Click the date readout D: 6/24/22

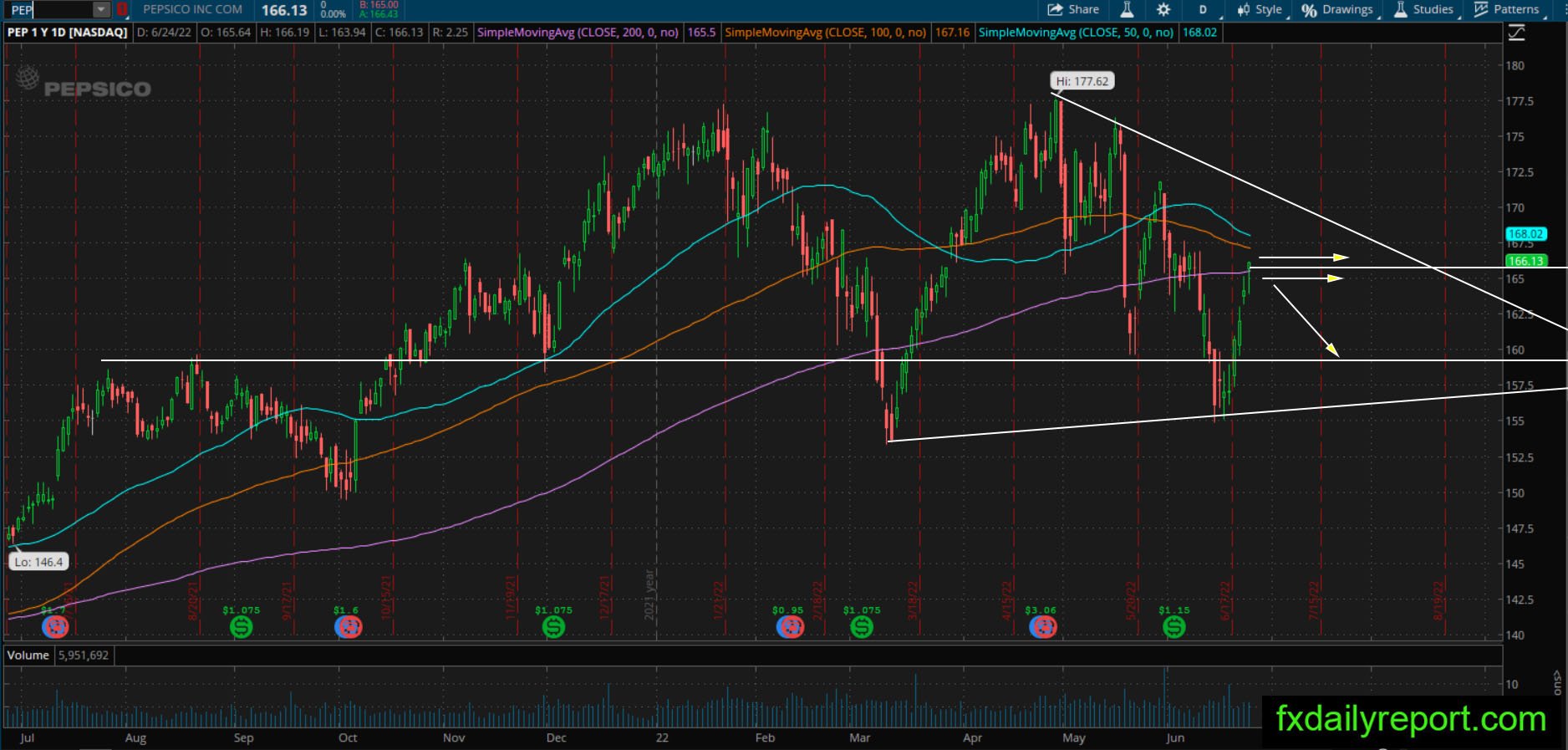click(164, 33)
